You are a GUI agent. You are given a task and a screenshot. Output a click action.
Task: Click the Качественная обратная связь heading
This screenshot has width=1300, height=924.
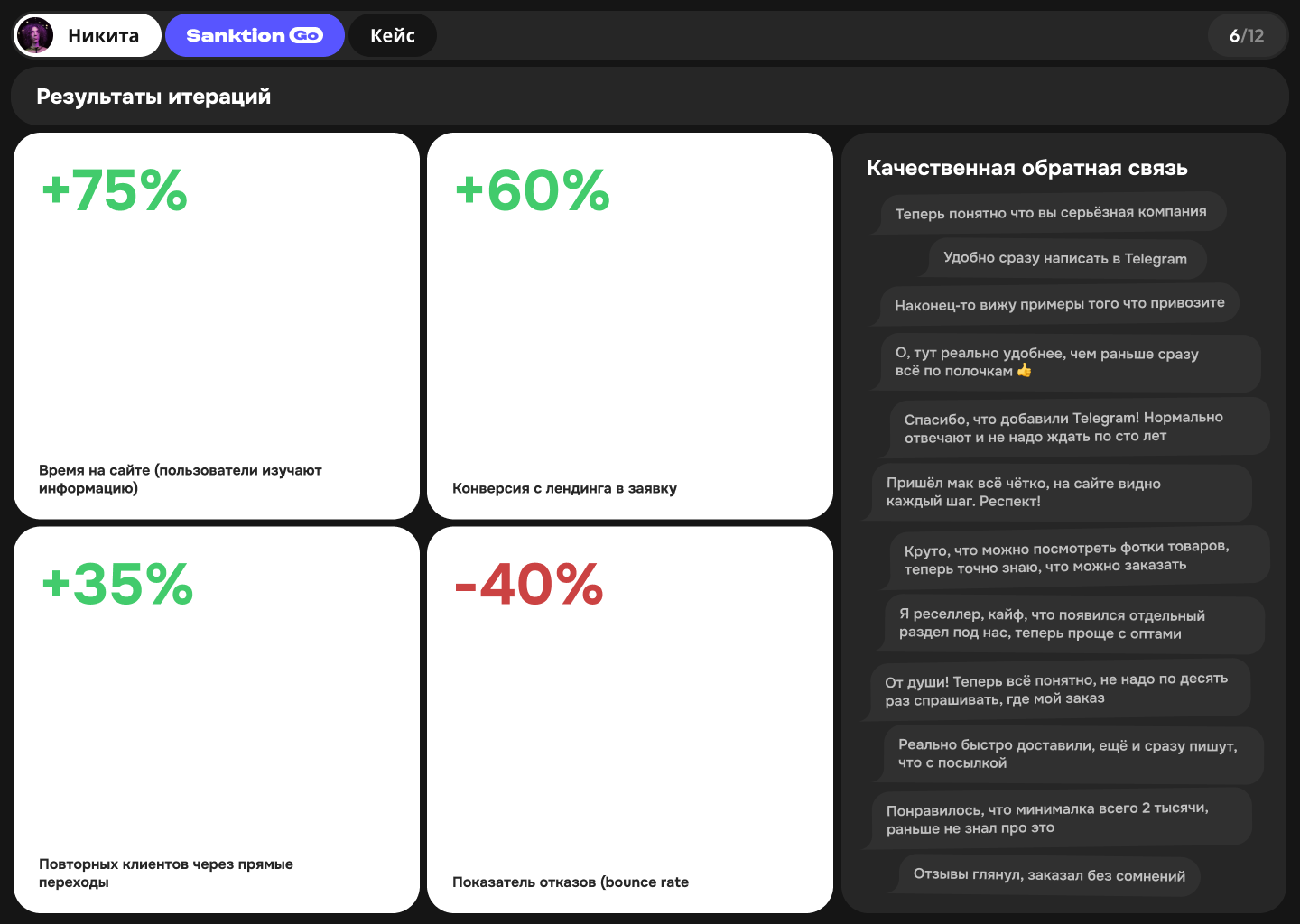[x=1026, y=168]
